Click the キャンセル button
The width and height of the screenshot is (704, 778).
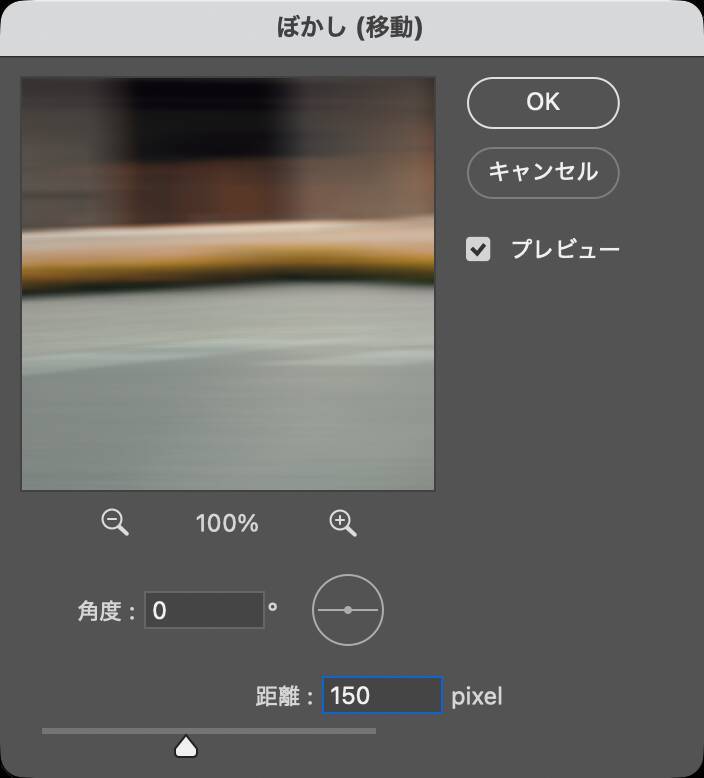[x=543, y=173]
